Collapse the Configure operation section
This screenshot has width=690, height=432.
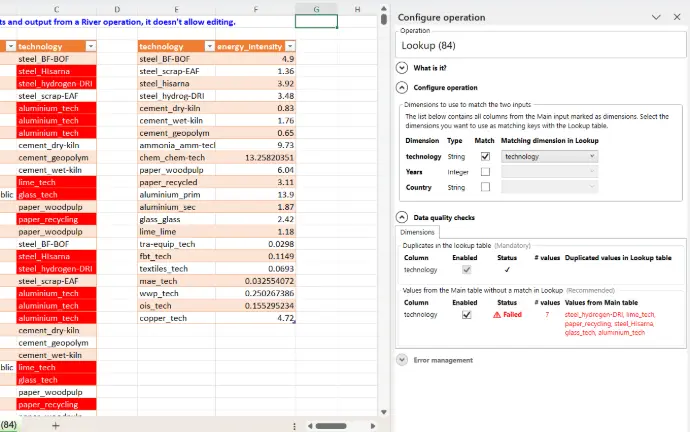(x=402, y=88)
